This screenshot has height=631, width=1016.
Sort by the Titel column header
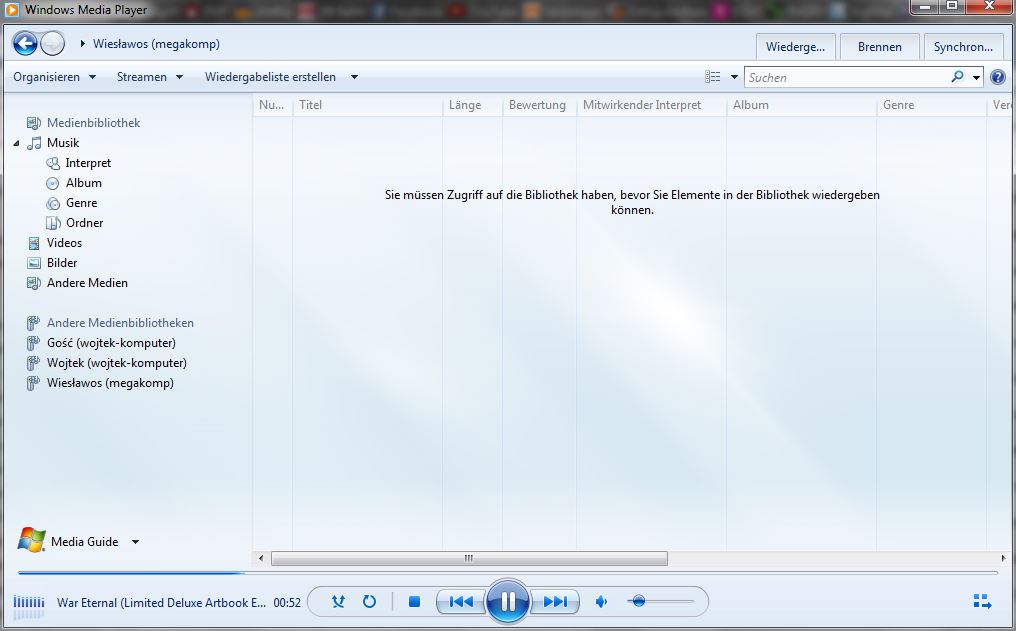tap(367, 105)
